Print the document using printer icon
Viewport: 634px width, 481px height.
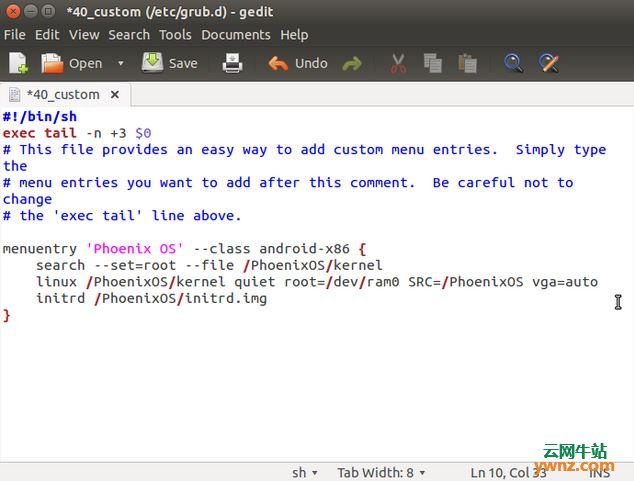point(232,63)
